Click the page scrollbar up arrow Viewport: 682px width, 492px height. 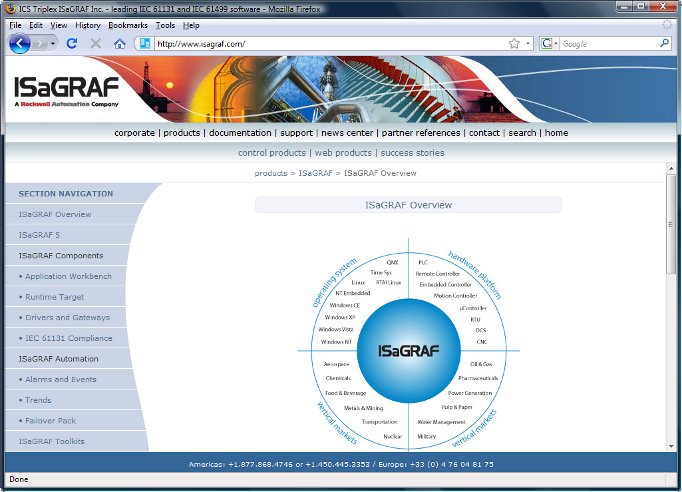[x=671, y=168]
